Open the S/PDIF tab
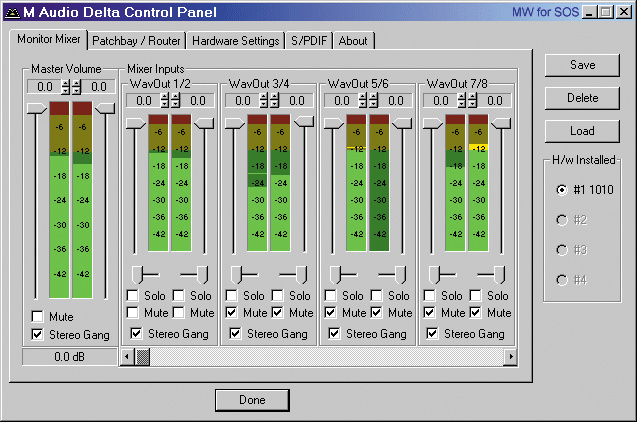Screen dimensions: 637x422 pos(309,41)
